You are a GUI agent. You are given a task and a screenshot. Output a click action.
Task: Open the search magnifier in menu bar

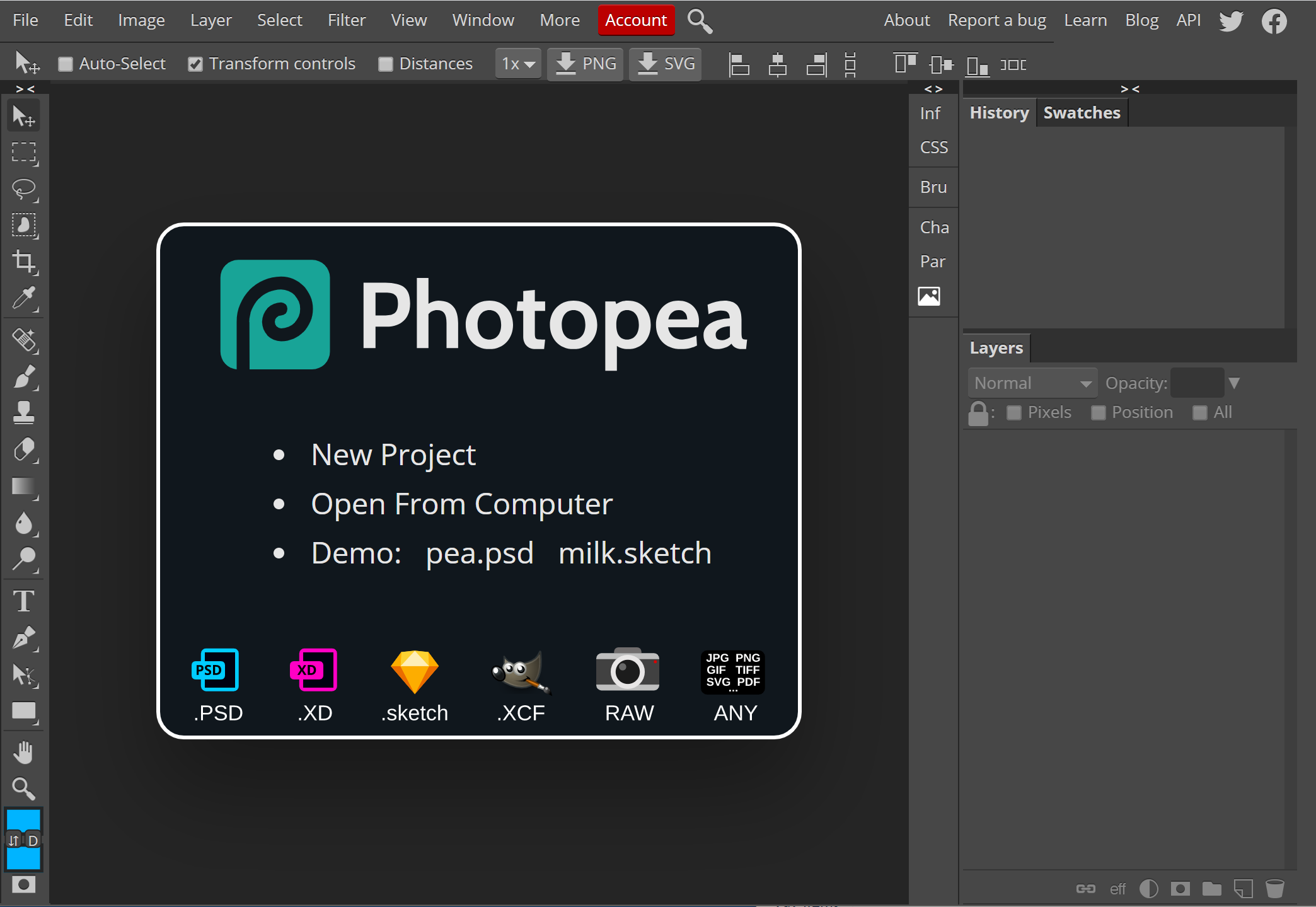pyautogui.click(x=700, y=21)
